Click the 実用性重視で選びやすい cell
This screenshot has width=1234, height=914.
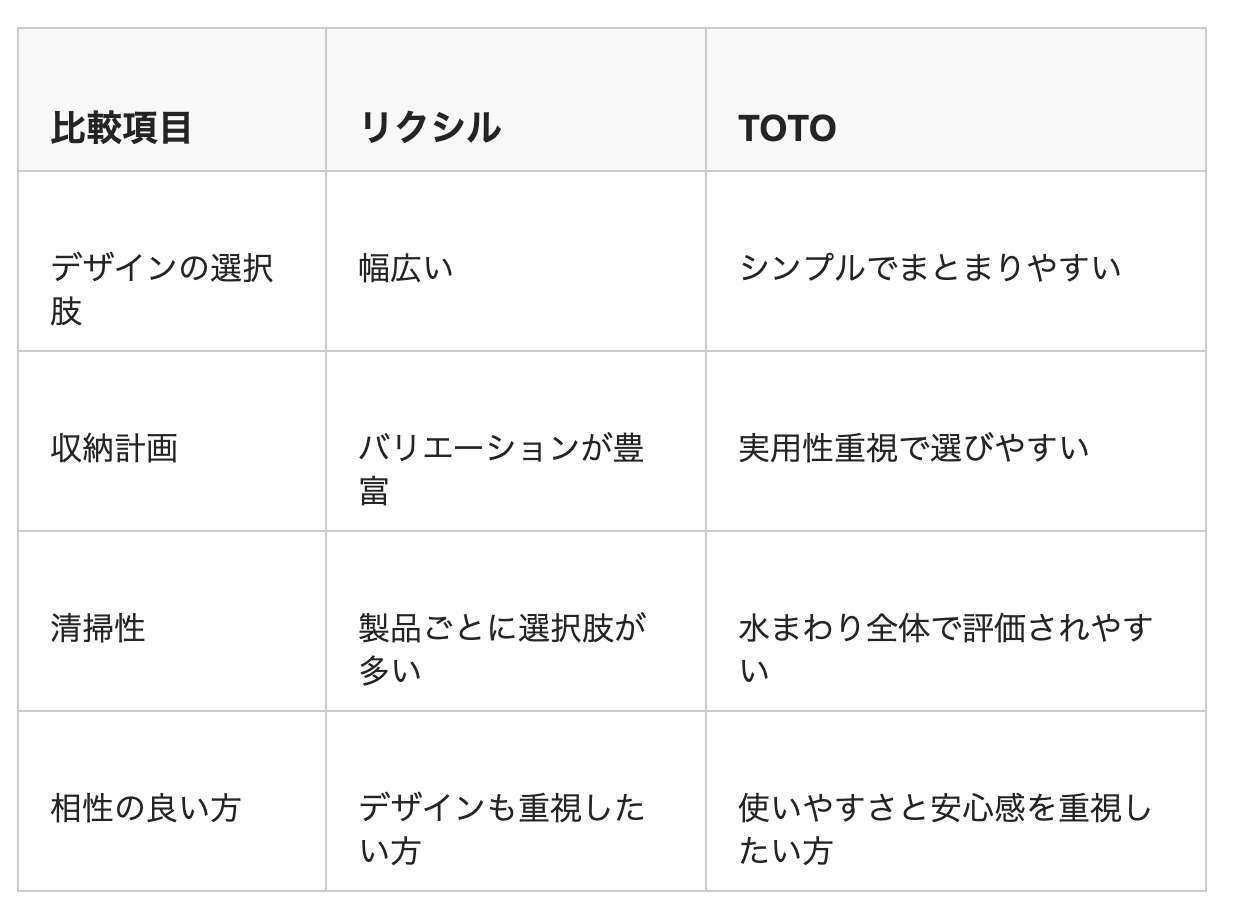[956, 441]
